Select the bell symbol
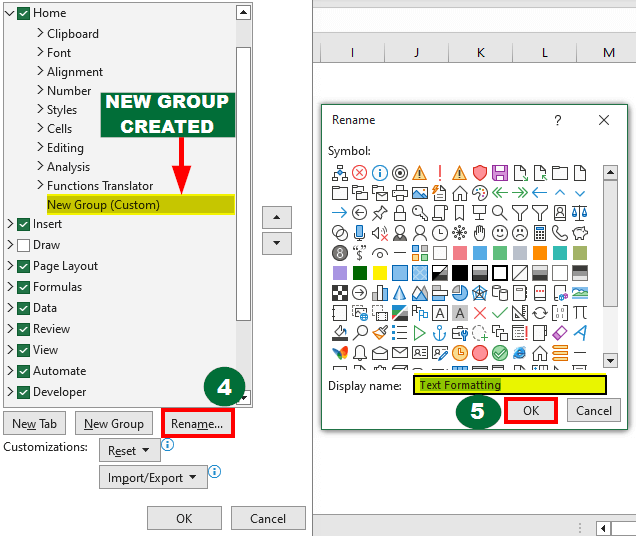 click(x=359, y=353)
